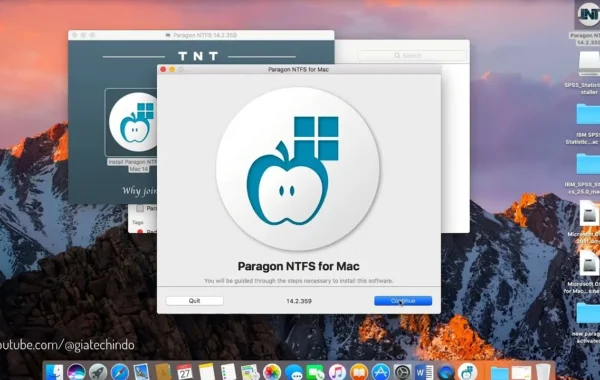Open Trash in the Dock
The width and height of the screenshot is (600, 380).
[543, 372]
